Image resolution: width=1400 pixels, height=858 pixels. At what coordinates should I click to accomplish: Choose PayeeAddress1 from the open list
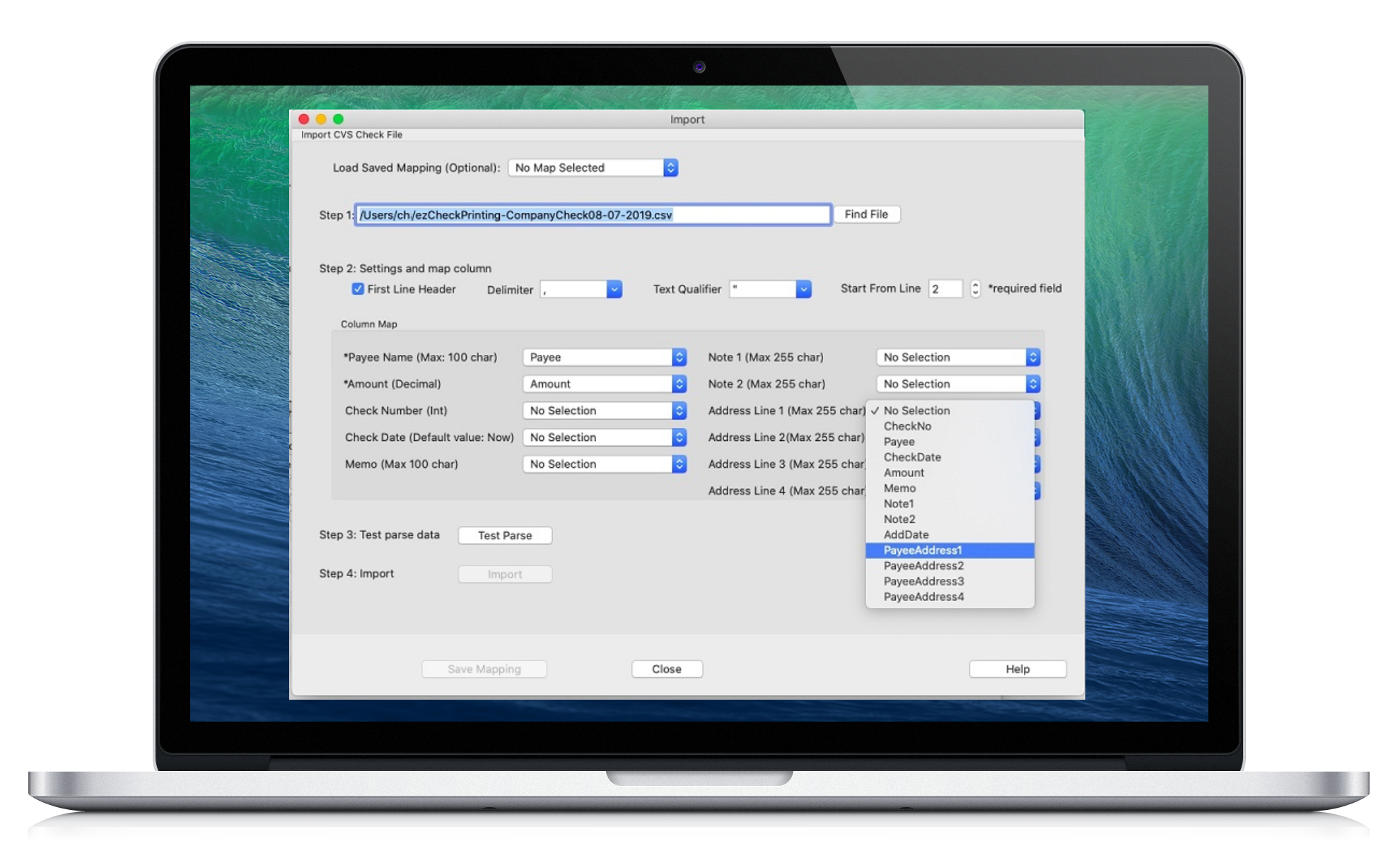click(923, 550)
